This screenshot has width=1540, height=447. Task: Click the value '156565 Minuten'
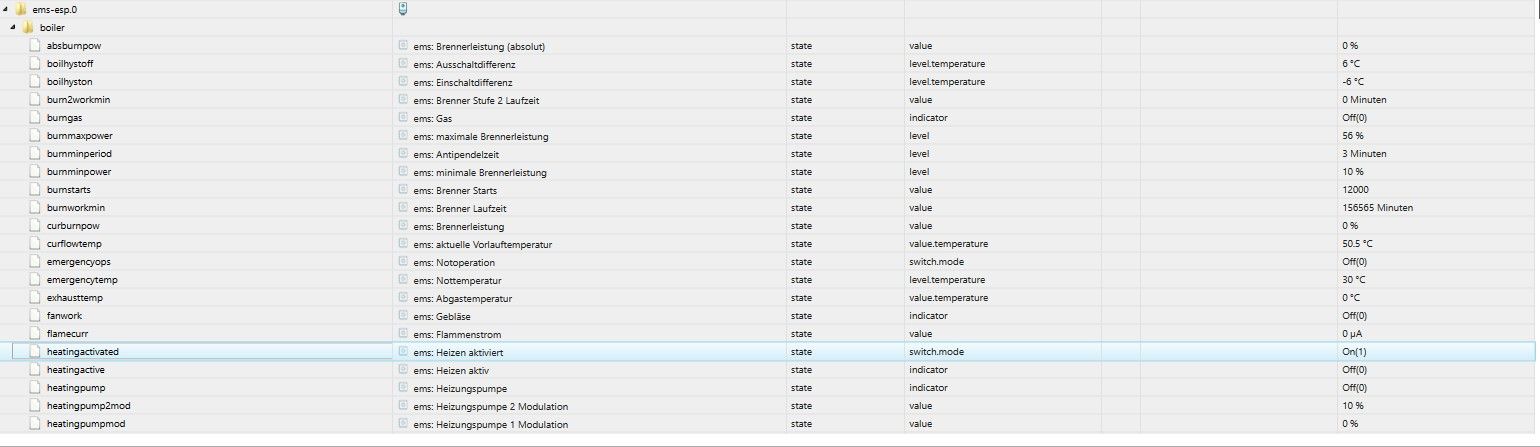point(1377,208)
